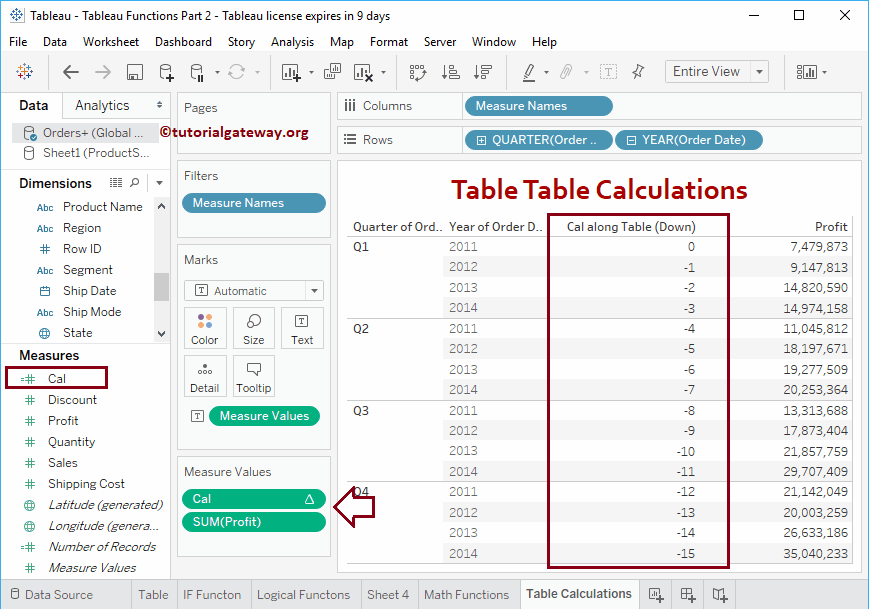Open the Entire View fit dropdown
869x609 pixels.
coord(759,71)
